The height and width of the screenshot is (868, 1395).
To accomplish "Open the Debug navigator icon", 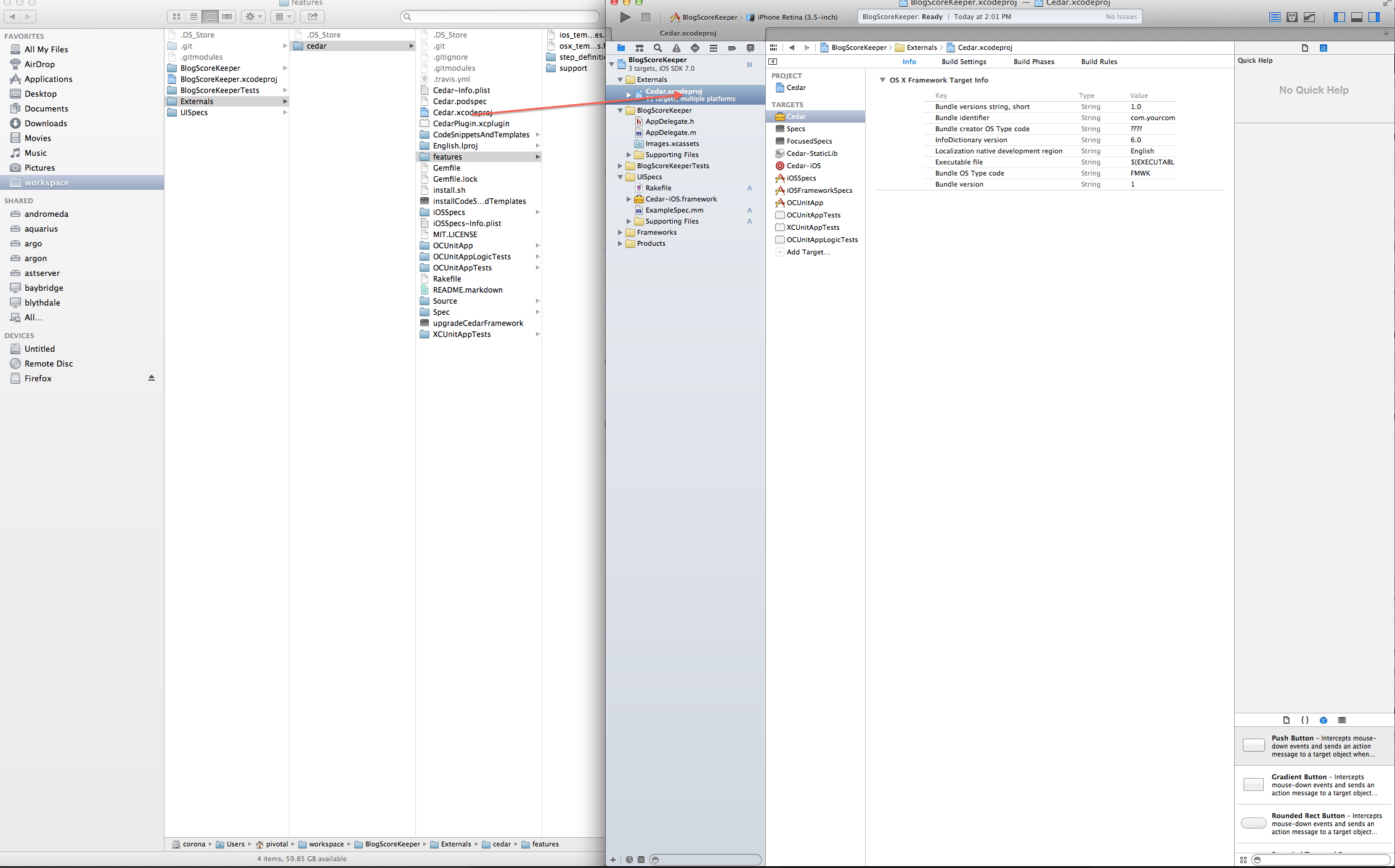I will click(714, 48).
